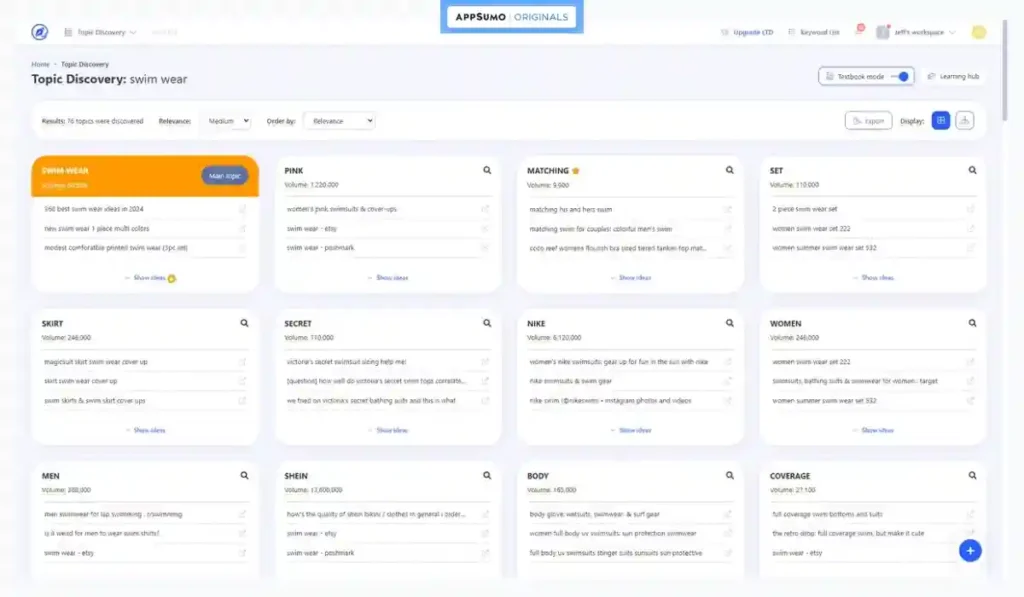Click the blue plus floating button

pyautogui.click(x=969, y=551)
